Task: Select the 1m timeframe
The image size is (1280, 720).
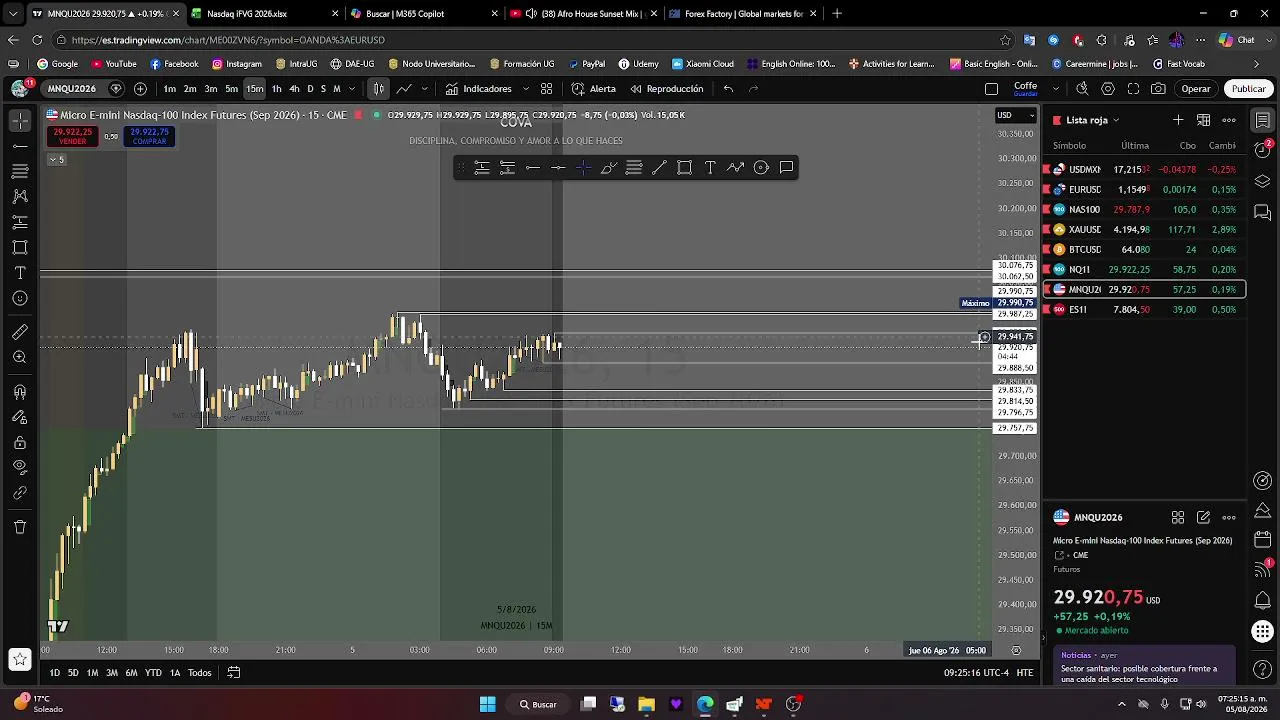Action: point(170,89)
